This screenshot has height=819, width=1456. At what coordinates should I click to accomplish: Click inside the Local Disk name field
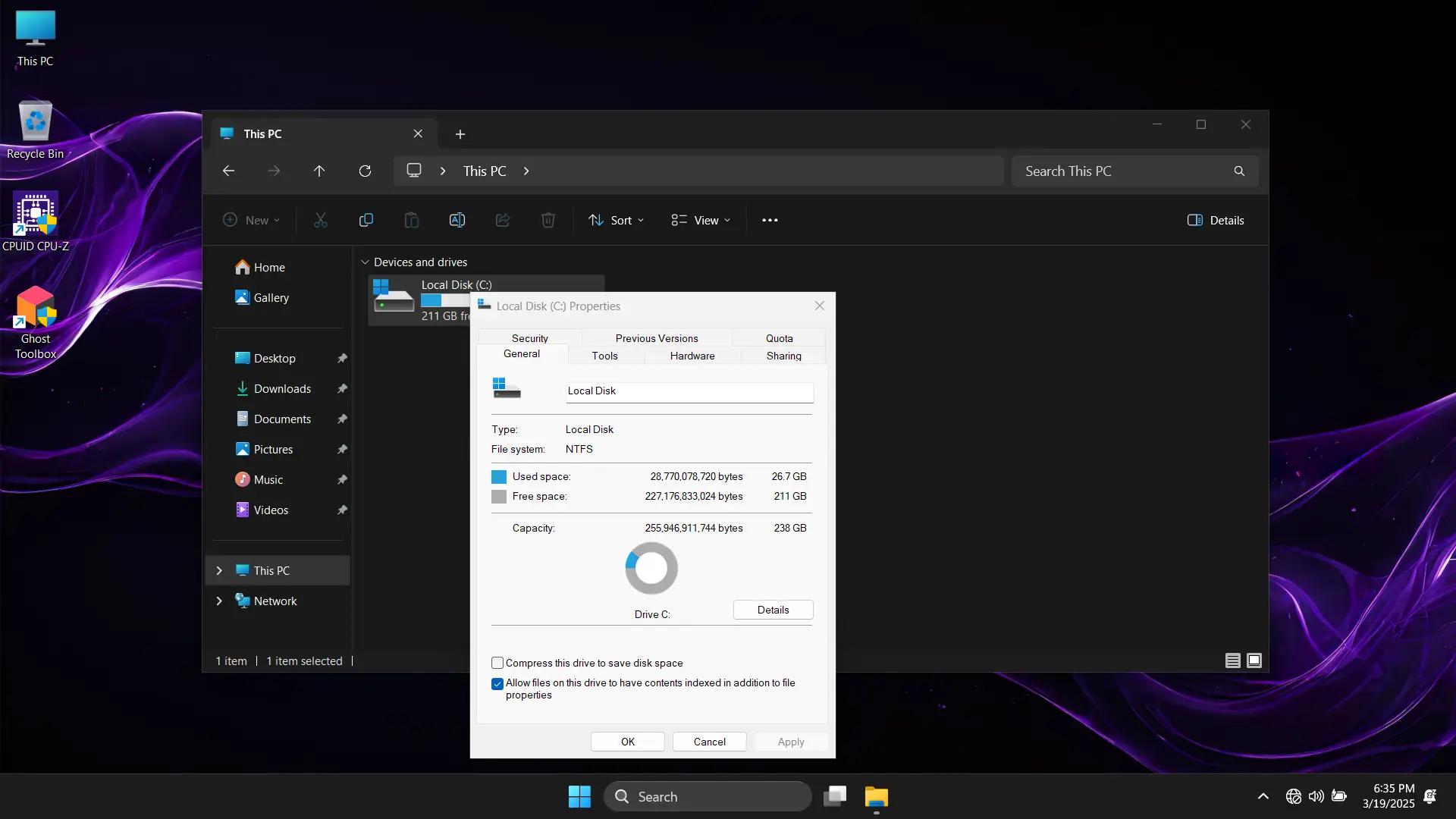687,391
